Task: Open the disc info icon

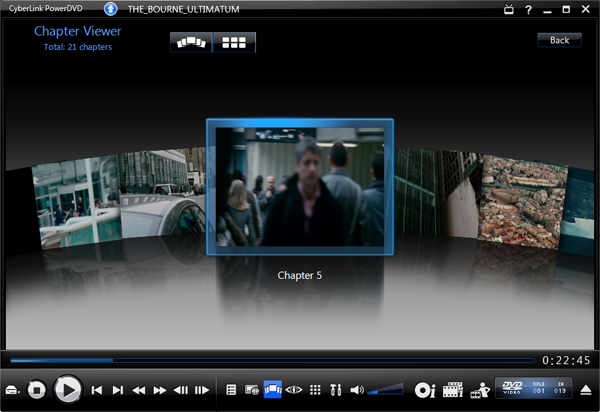Action: [425, 390]
